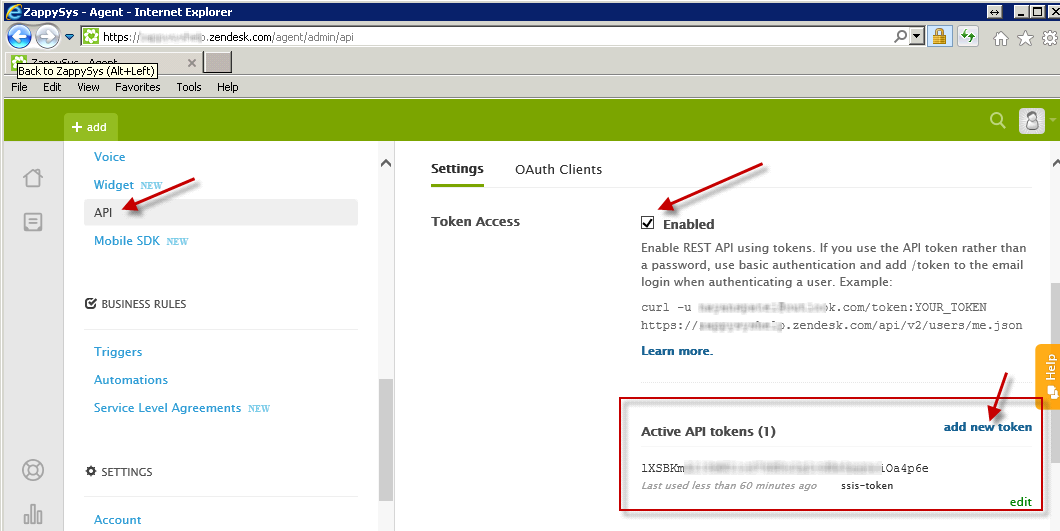Close the ZappySys Agent browser tab
Screen dimensions: 1060x531
tap(191, 62)
